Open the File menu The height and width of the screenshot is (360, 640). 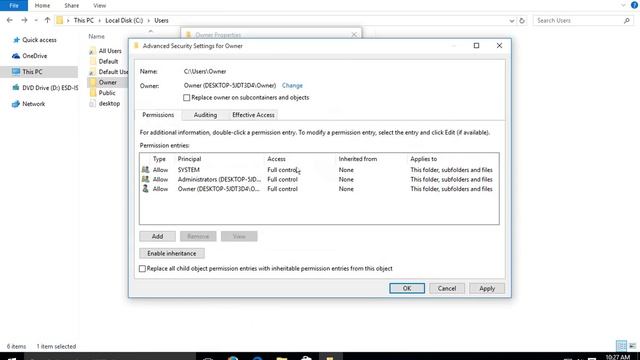14,5
